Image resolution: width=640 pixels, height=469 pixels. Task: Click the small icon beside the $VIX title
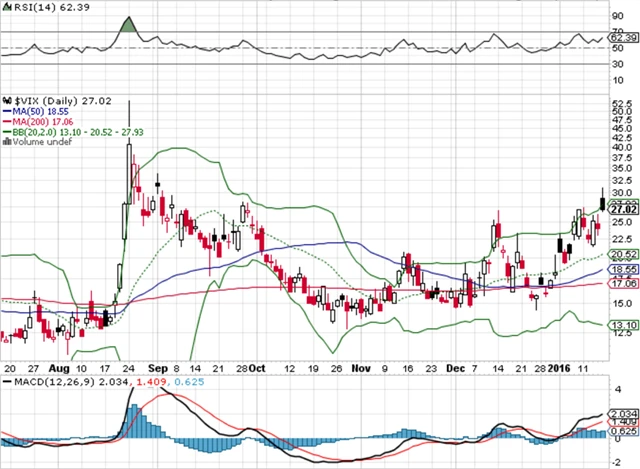pos(7,100)
